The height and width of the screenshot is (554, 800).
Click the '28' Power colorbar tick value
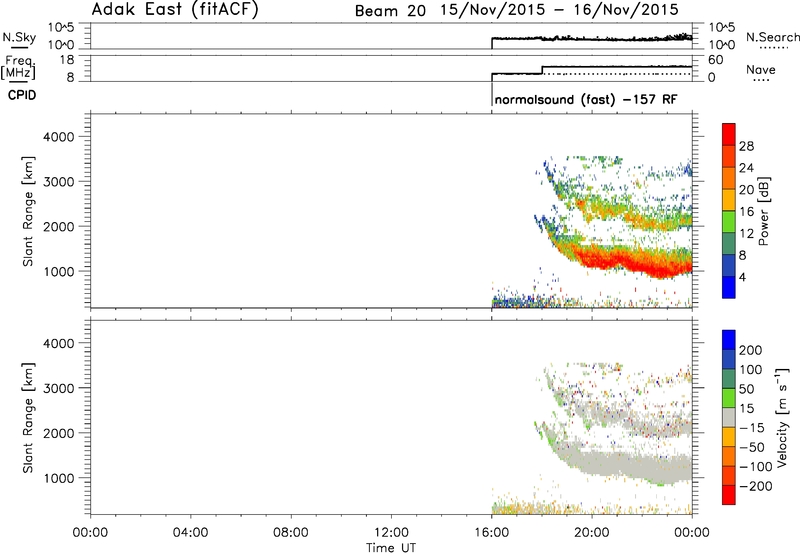(x=746, y=146)
